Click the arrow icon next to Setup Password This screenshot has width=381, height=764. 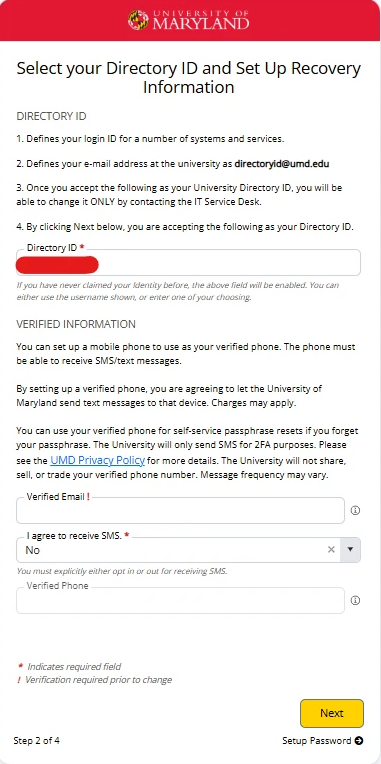[359, 741]
